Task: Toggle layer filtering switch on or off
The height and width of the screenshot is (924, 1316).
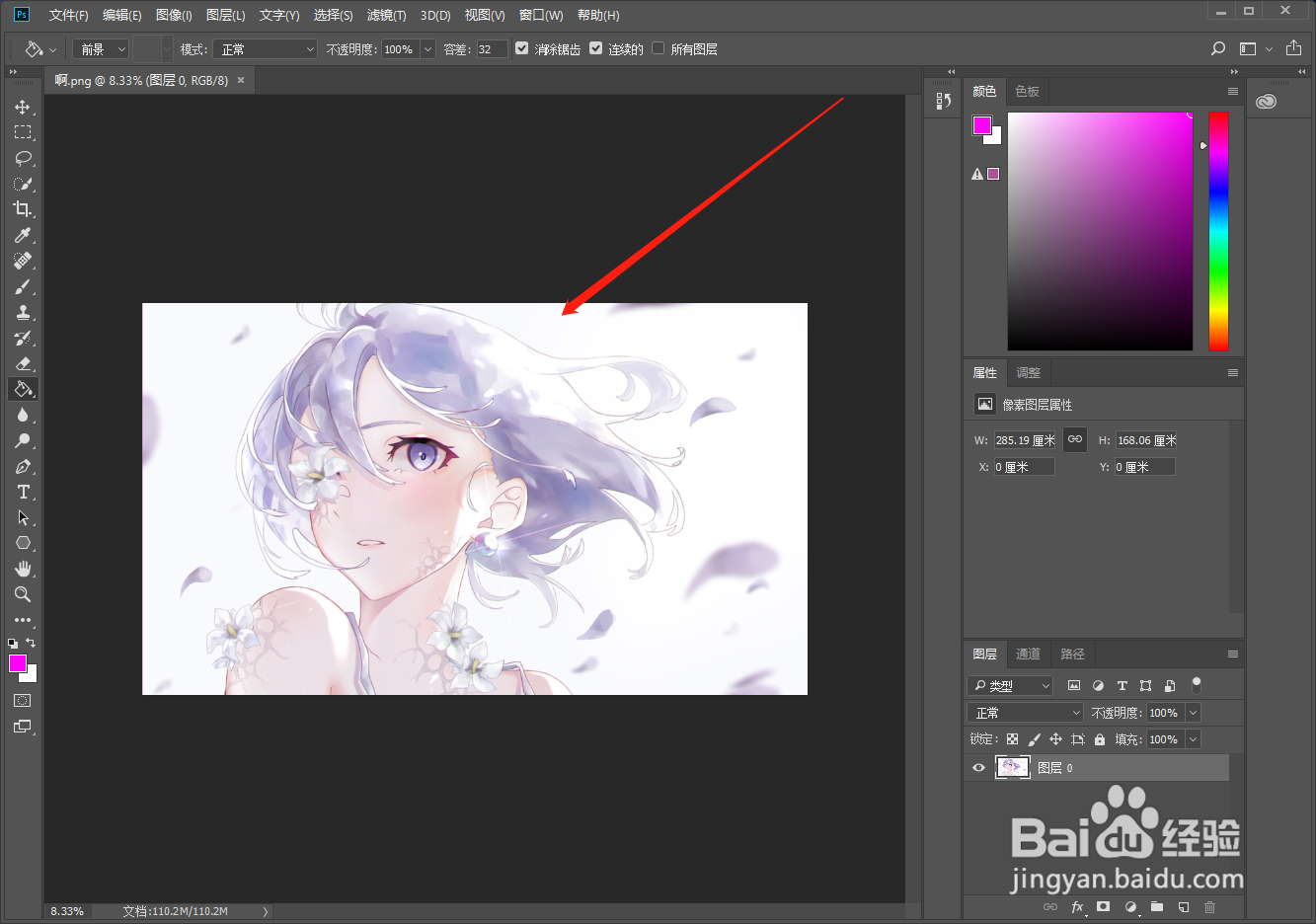Action: pos(1197,684)
